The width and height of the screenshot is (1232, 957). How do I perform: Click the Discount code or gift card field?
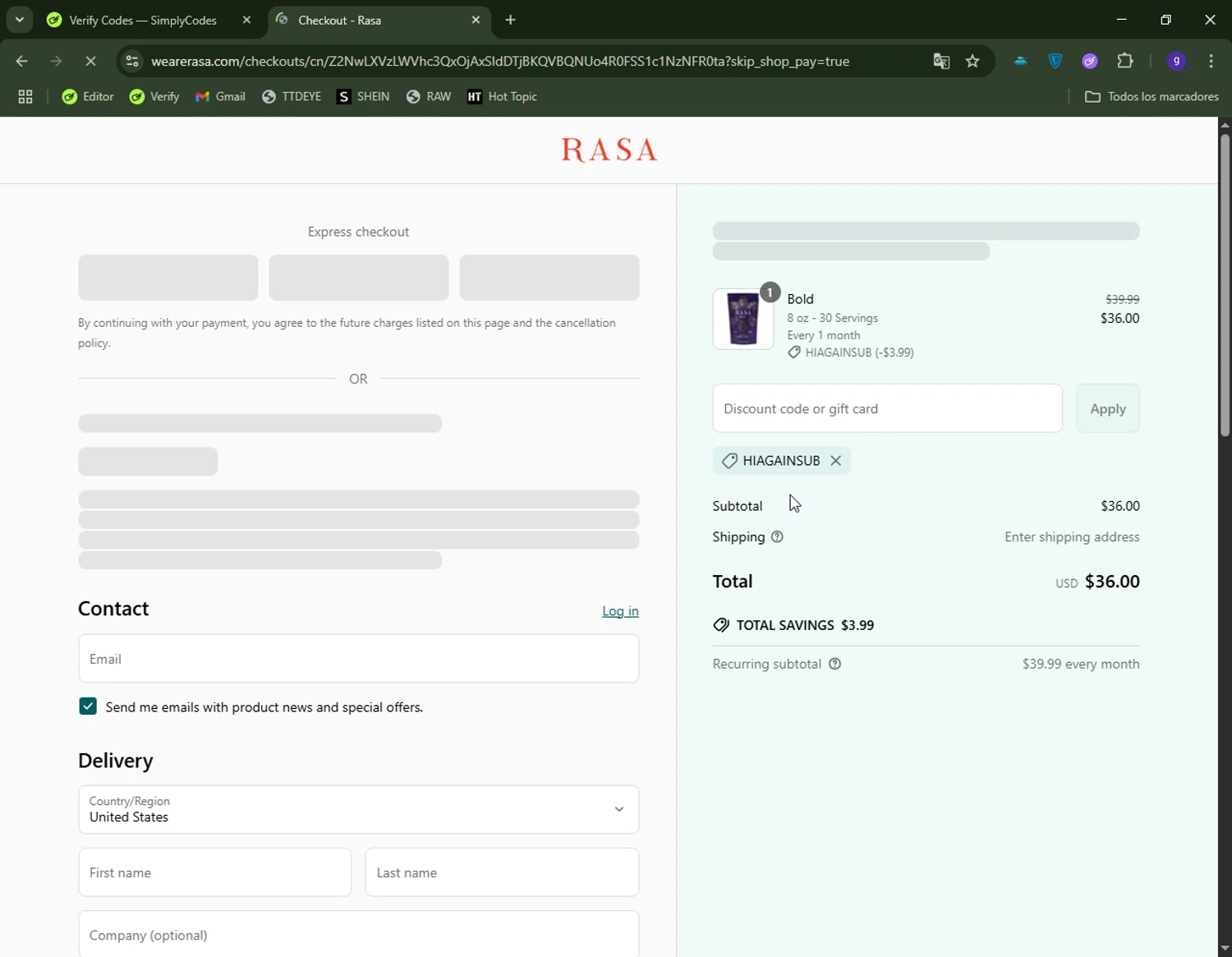pos(887,408)
